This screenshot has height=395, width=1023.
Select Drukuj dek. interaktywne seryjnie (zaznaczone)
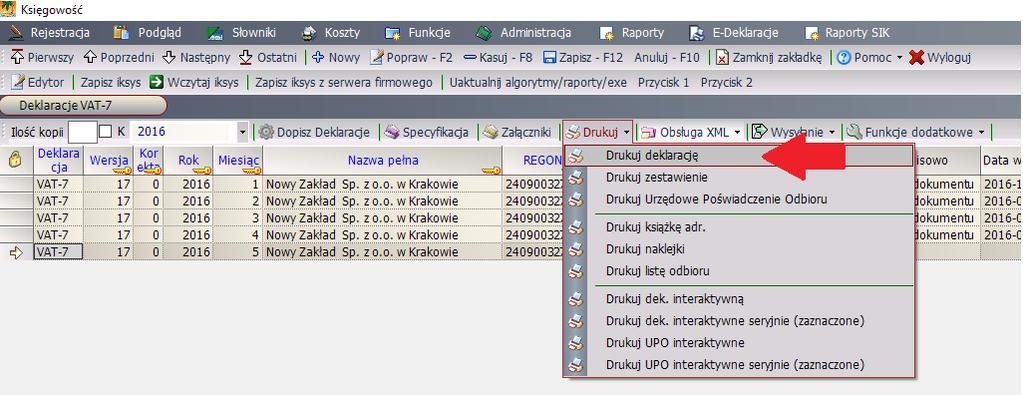pos(739,321)
